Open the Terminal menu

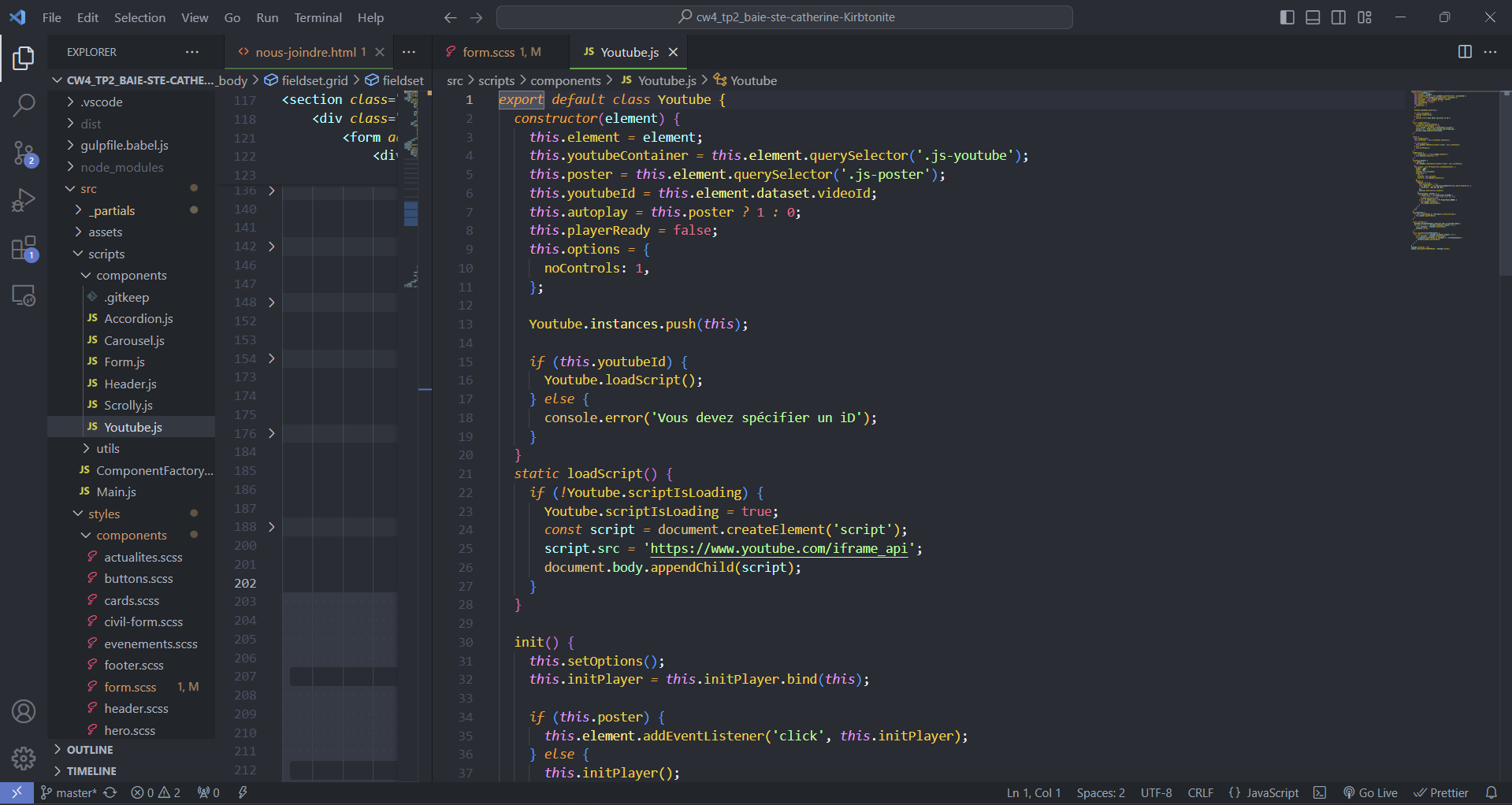318,17
